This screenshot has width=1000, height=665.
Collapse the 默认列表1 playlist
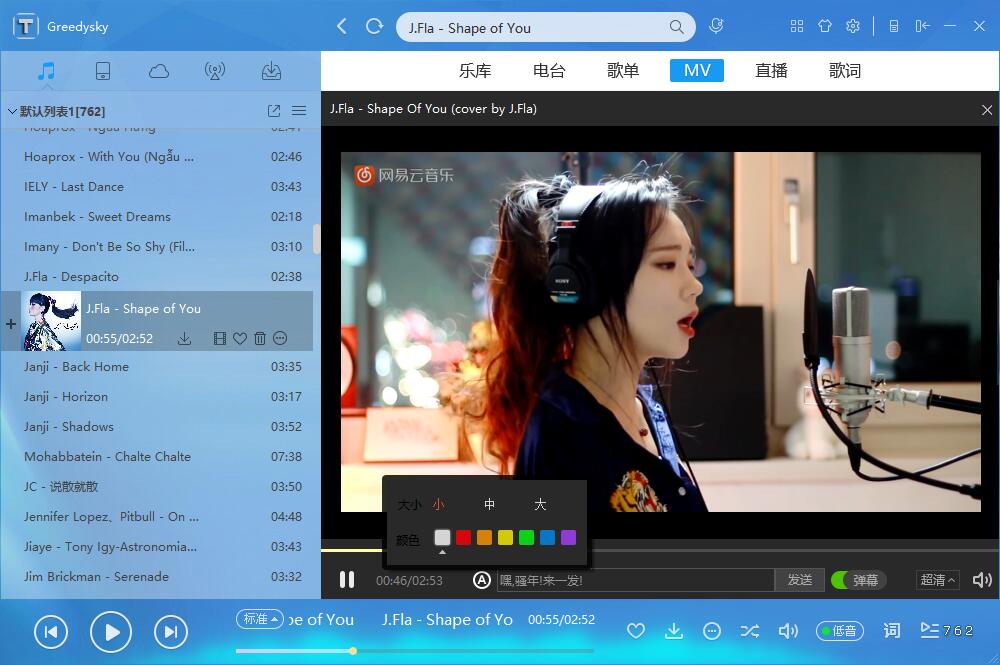click(12, 111)
